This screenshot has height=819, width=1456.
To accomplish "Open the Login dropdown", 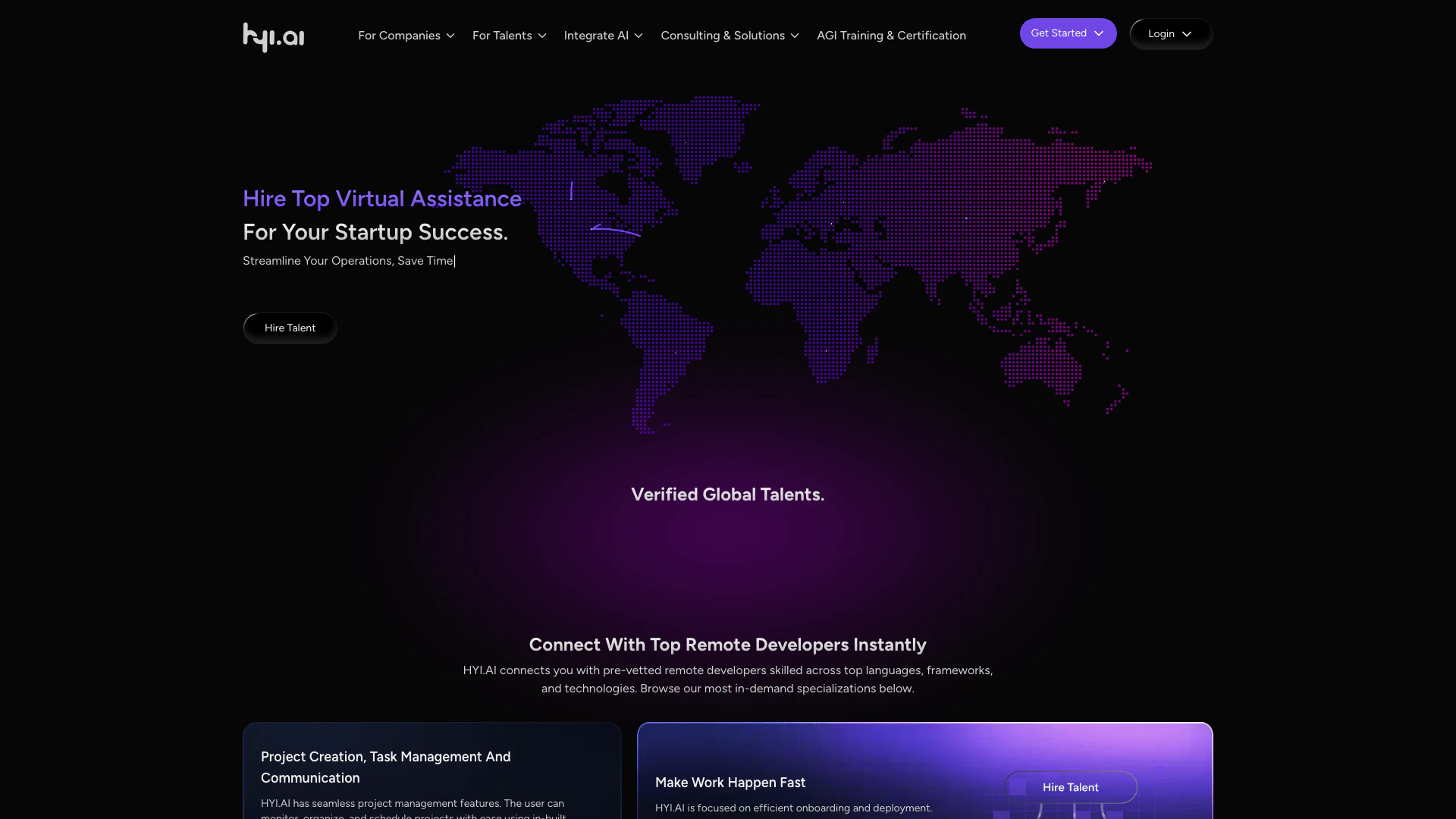I will (1161, 34).
